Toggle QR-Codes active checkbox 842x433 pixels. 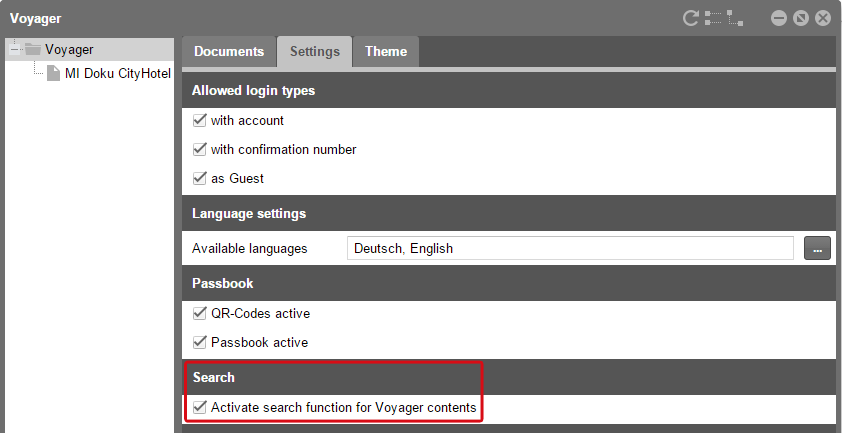click(x=199, y=313)
